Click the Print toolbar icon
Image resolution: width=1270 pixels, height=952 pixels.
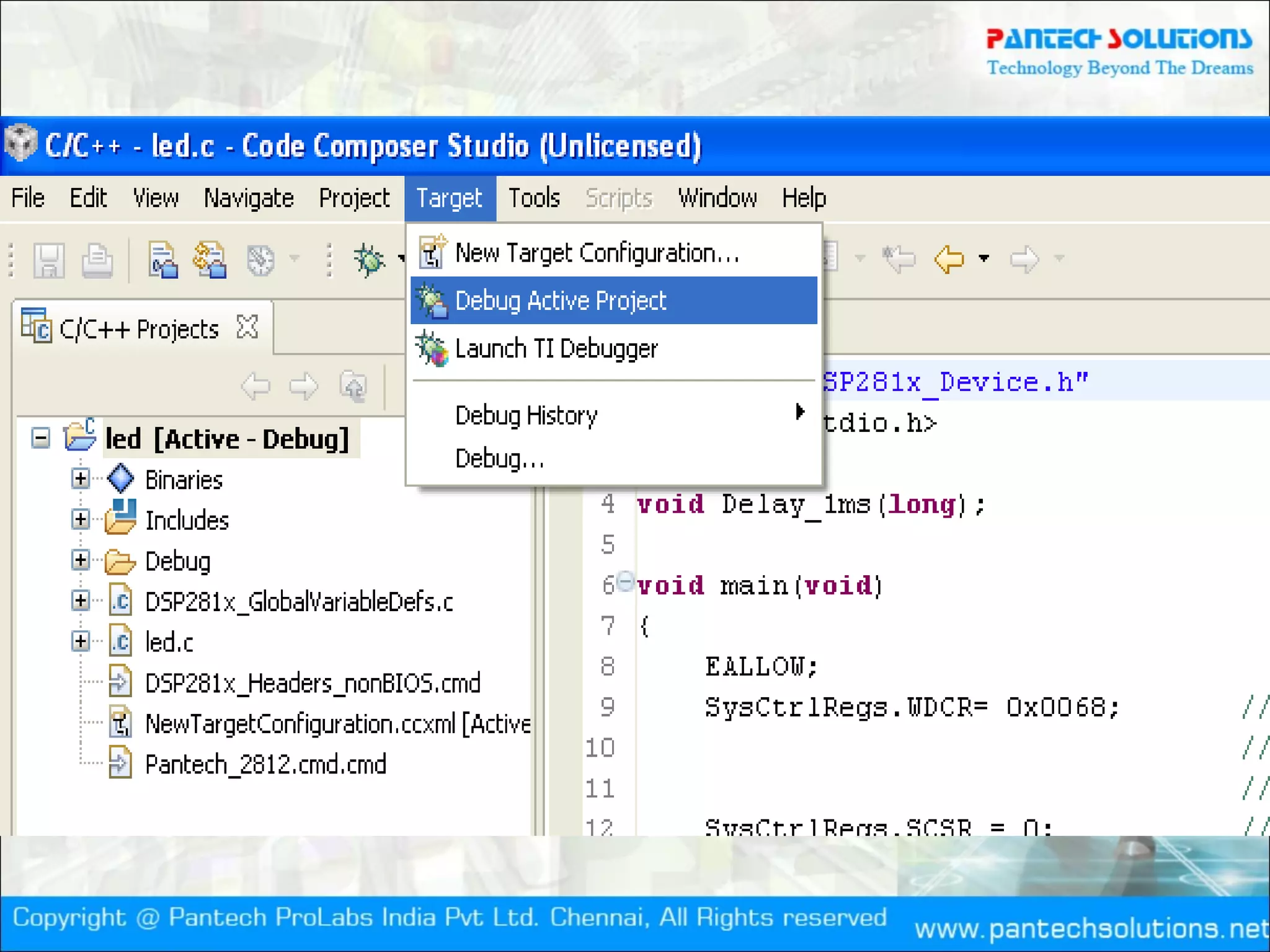tap(97, 260)
